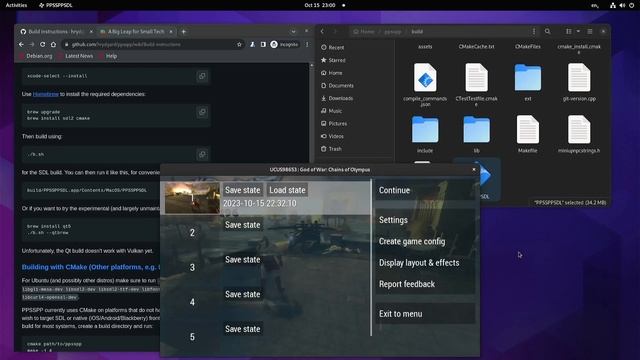640x360 pixels.
Task: Open Display layout & effects in PPSSPP
Action: click(425, 263)
